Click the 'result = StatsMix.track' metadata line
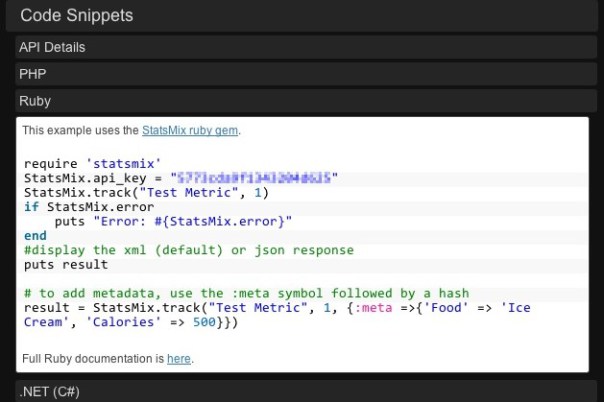Screen dimensions: 604x402 pyautogui.click(x=277, y=308)
